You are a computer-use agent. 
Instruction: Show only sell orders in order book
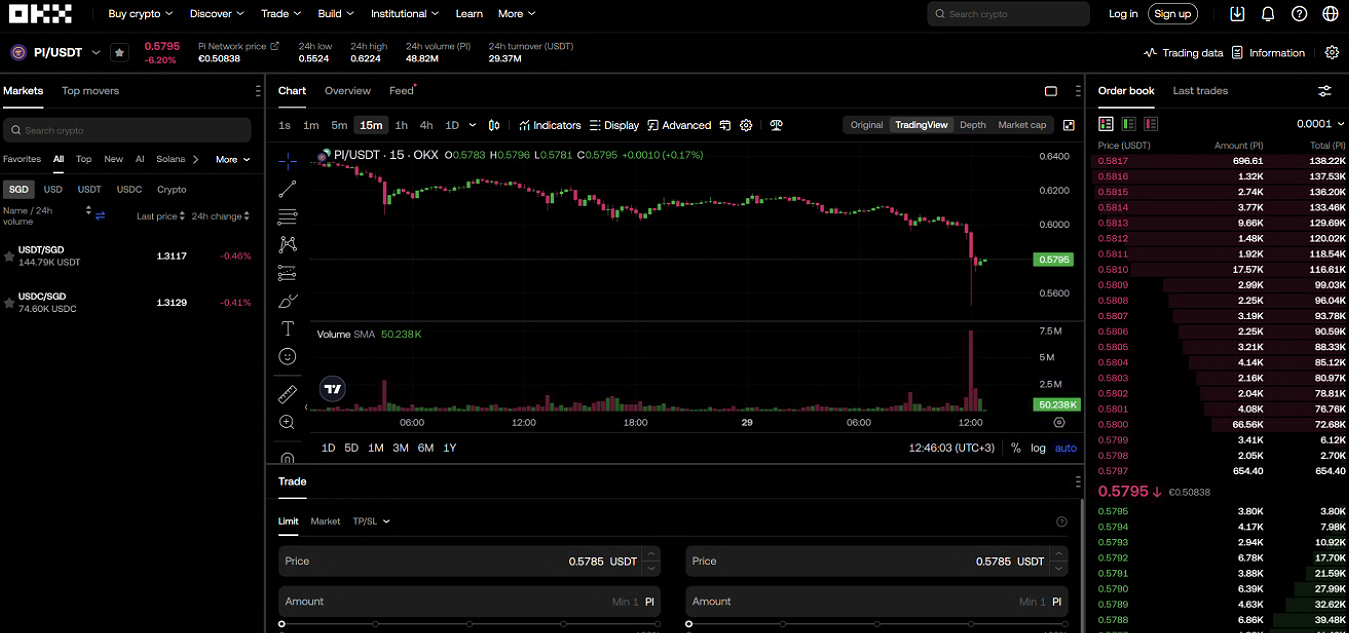click(1151, 124)
